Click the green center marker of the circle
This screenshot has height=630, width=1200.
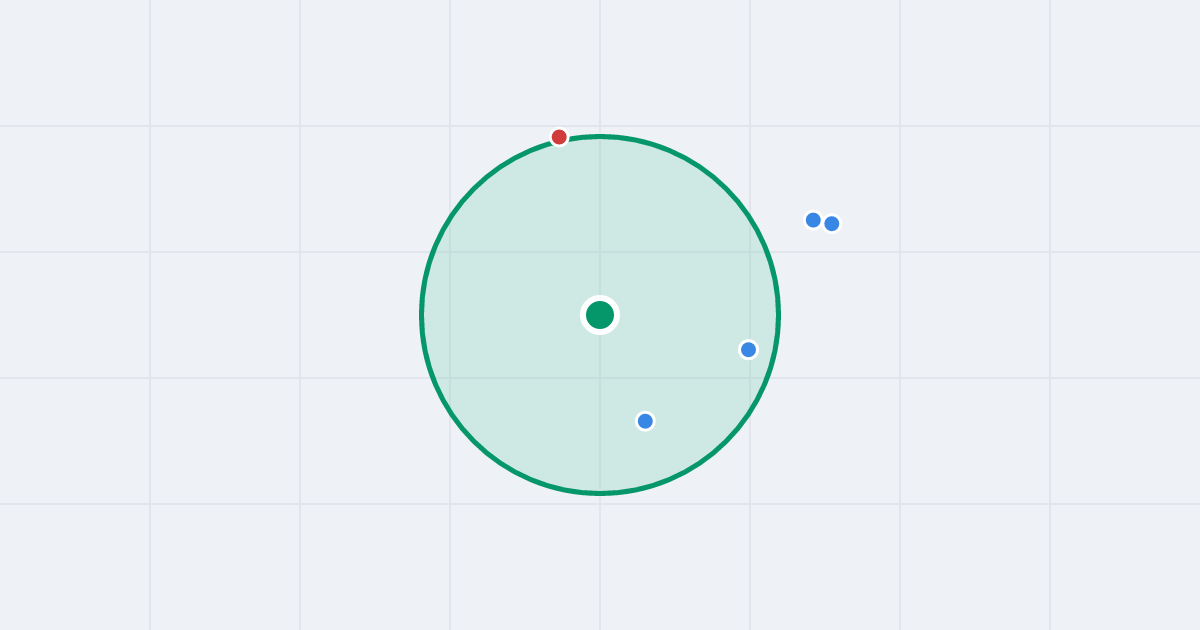[x=600, y=315]
